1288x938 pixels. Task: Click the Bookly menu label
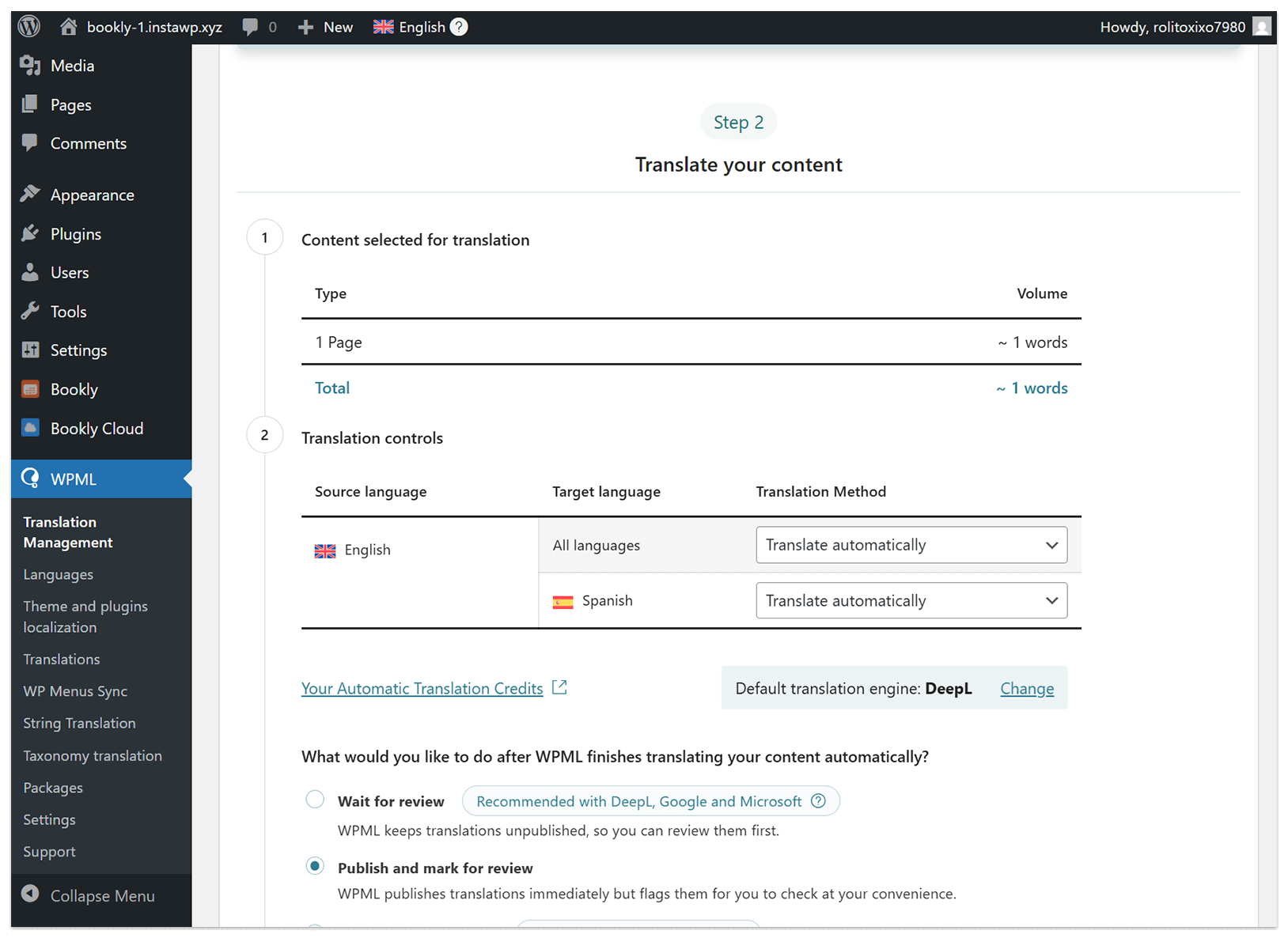click(74, 389)
